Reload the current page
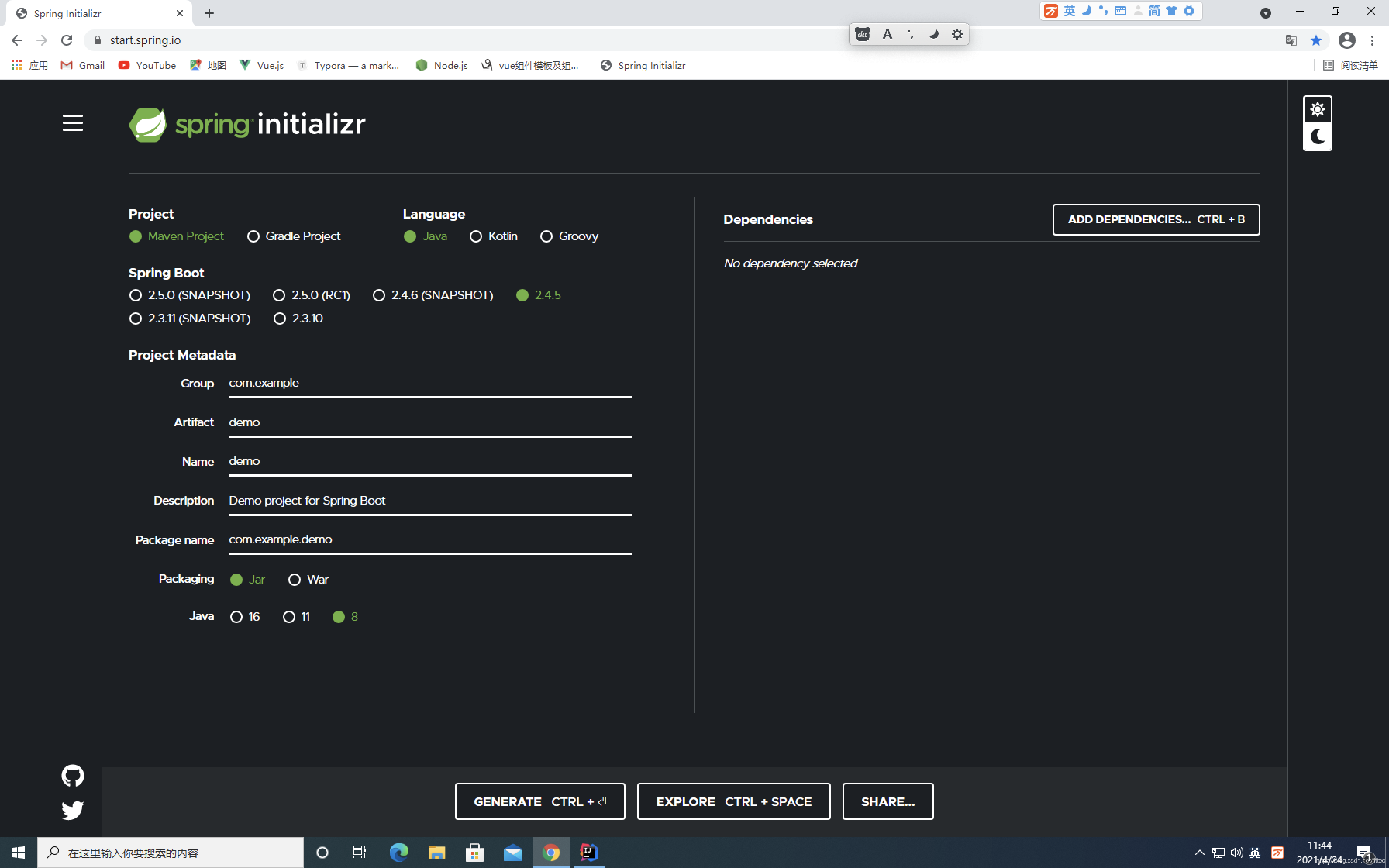The image size is (1389, 868). pyautogui.click(x=67, y=40)
